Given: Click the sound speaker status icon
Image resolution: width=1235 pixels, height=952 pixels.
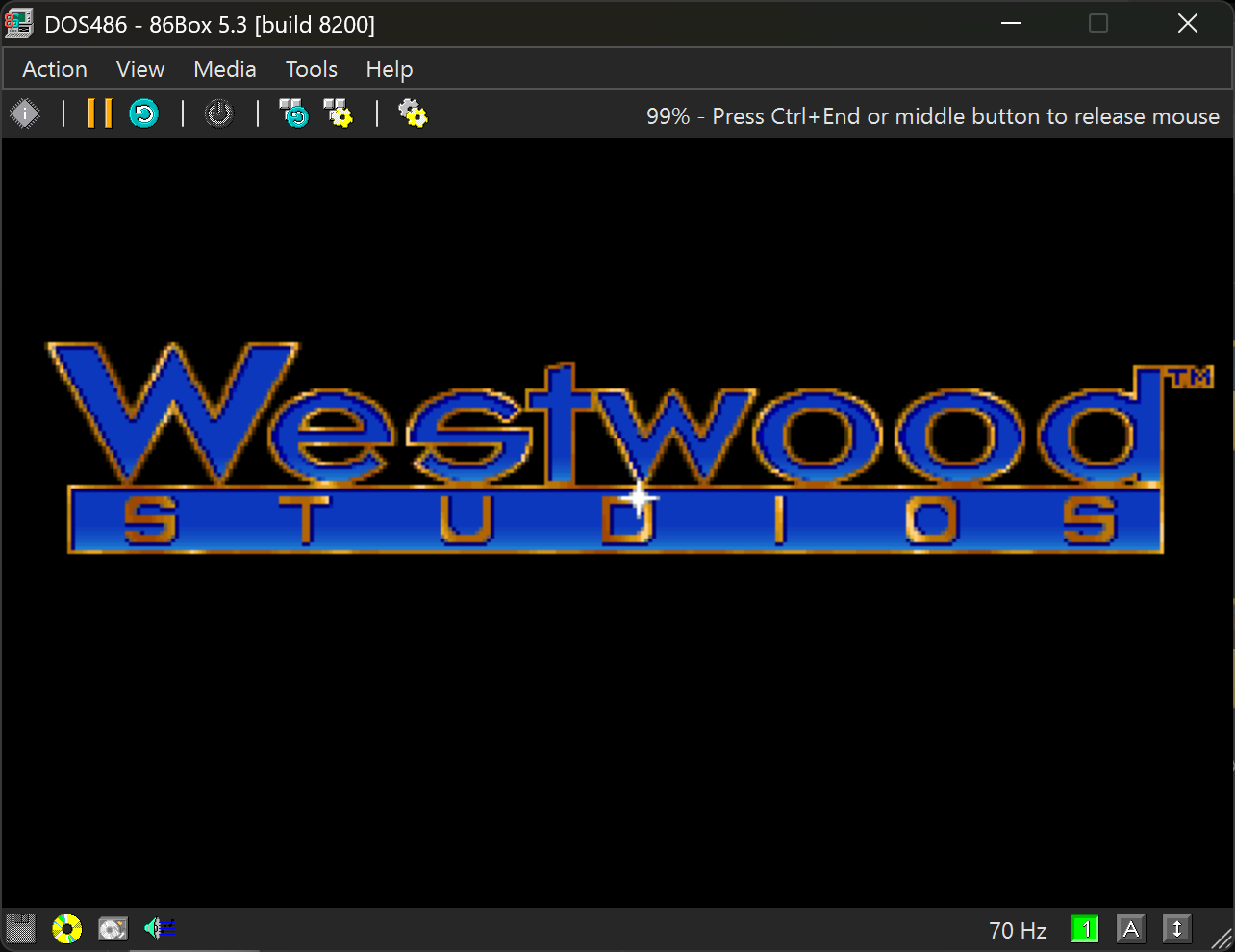Looking at the screenshot, I should coord(159,929).
